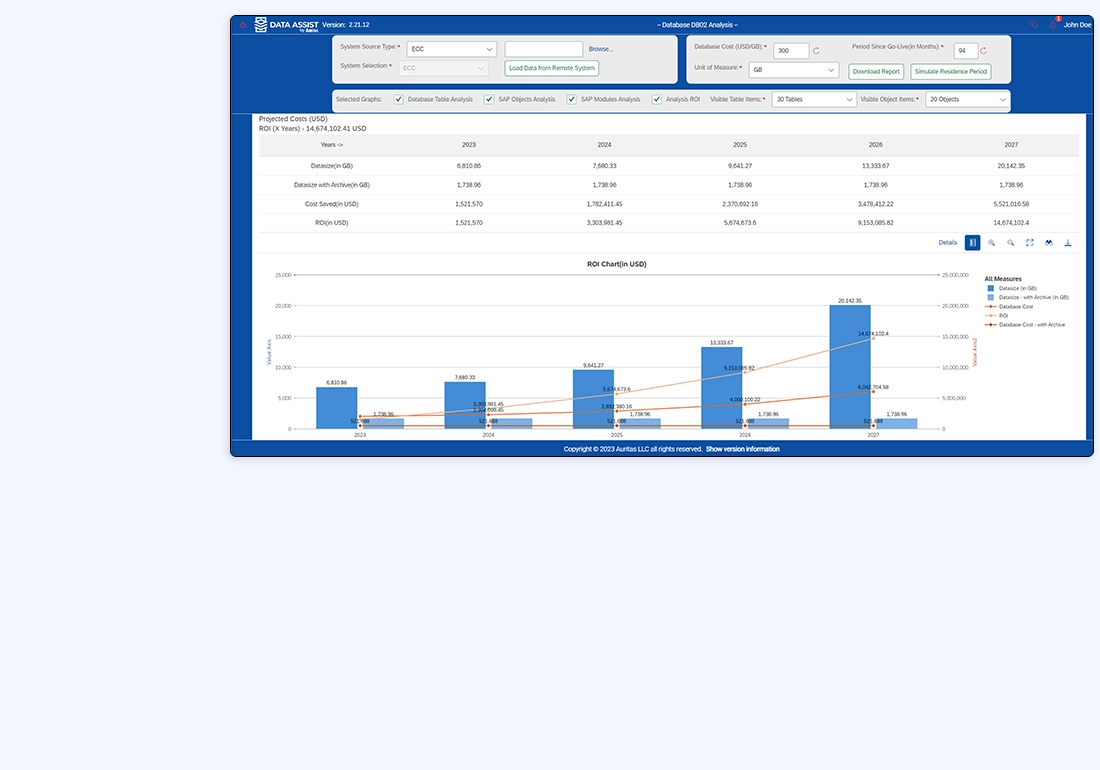Download the ROI chart
1100x770 pixels.
[1068, 243]
